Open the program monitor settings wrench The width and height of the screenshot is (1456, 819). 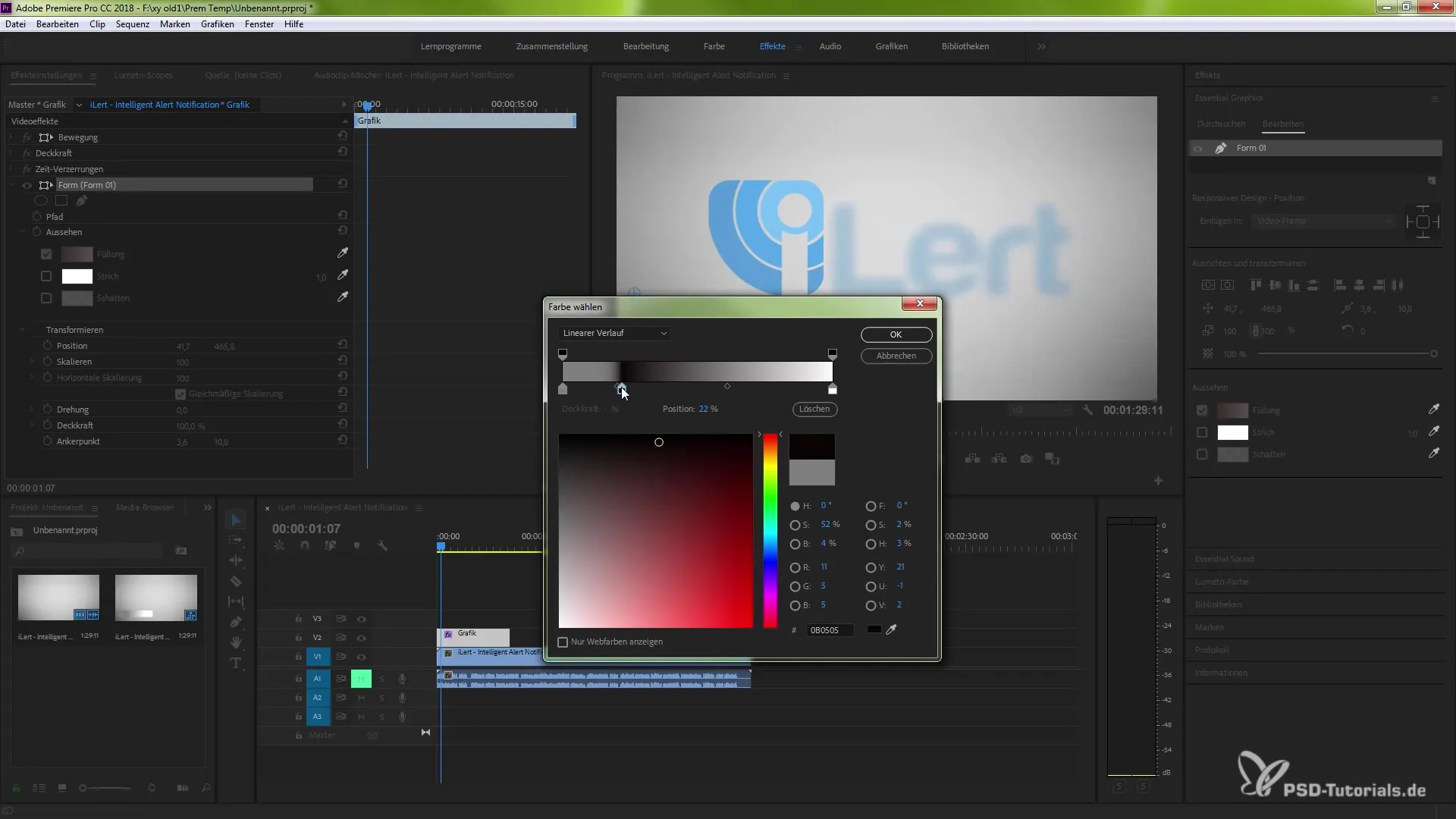pyautogui.click(x=1087, y=409)
